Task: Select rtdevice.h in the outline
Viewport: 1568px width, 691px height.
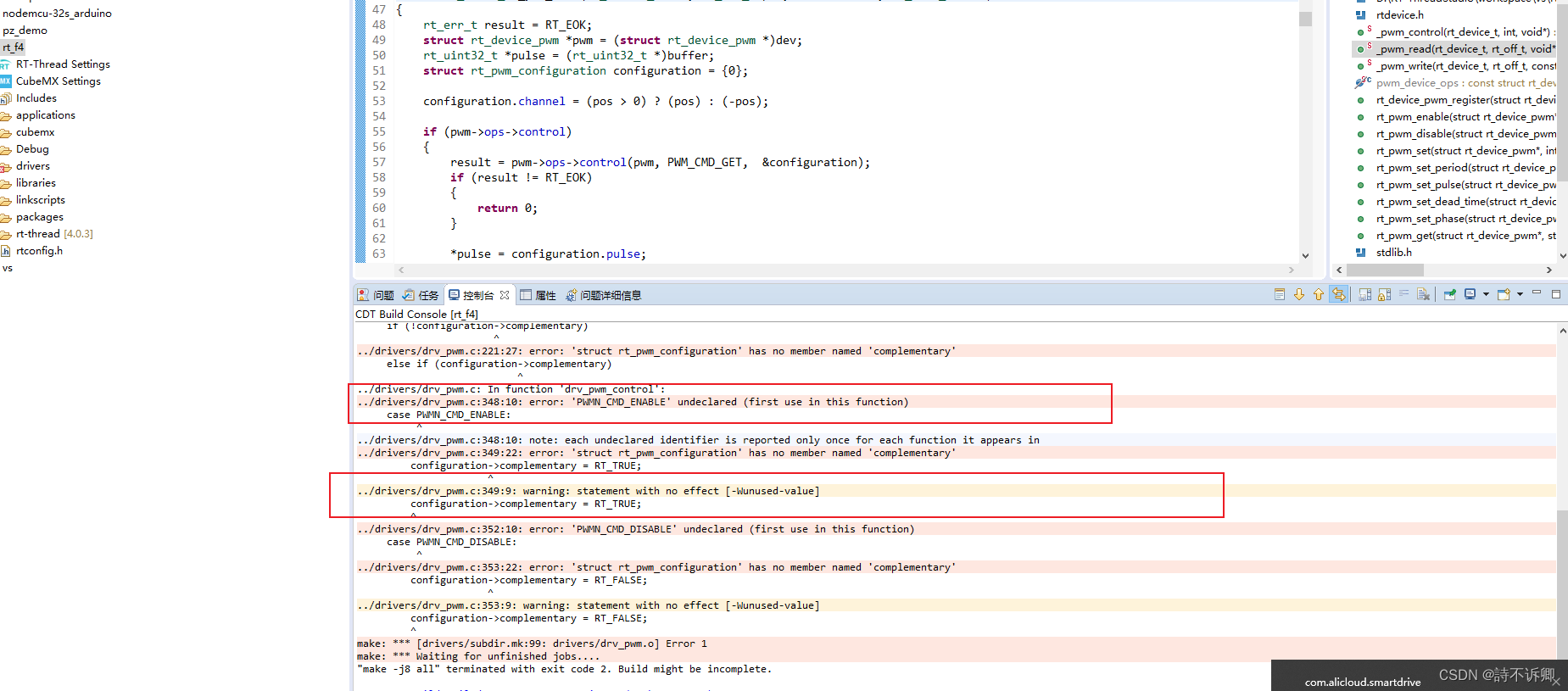Action: [x=1400, y=15]
